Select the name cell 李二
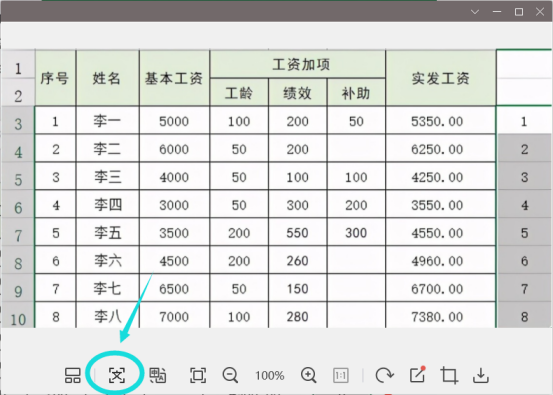Image resolution: width=553 pixels, height=395 pixels. (108, 148)
